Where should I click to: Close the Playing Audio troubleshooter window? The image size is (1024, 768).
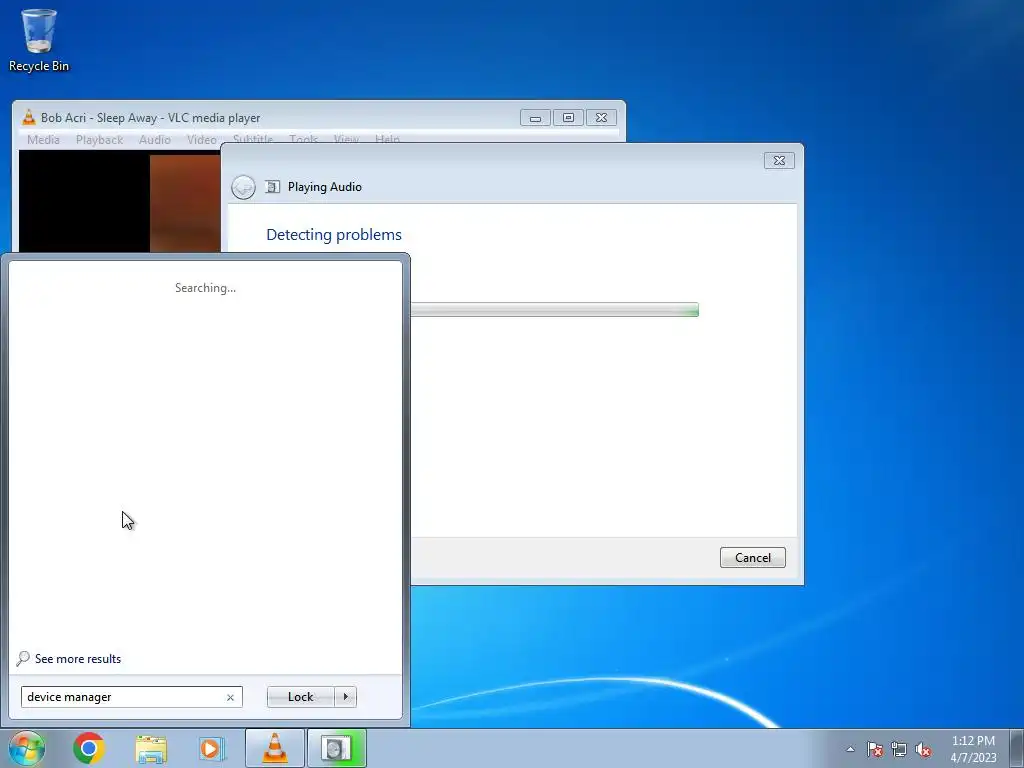(779, 161)
